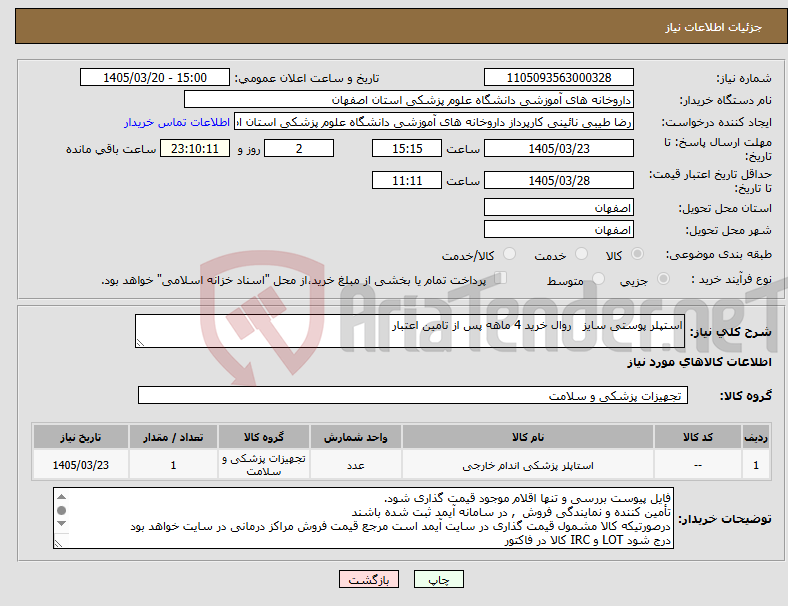
Task: Click the کد کالا column header
Action: point(698,437)
